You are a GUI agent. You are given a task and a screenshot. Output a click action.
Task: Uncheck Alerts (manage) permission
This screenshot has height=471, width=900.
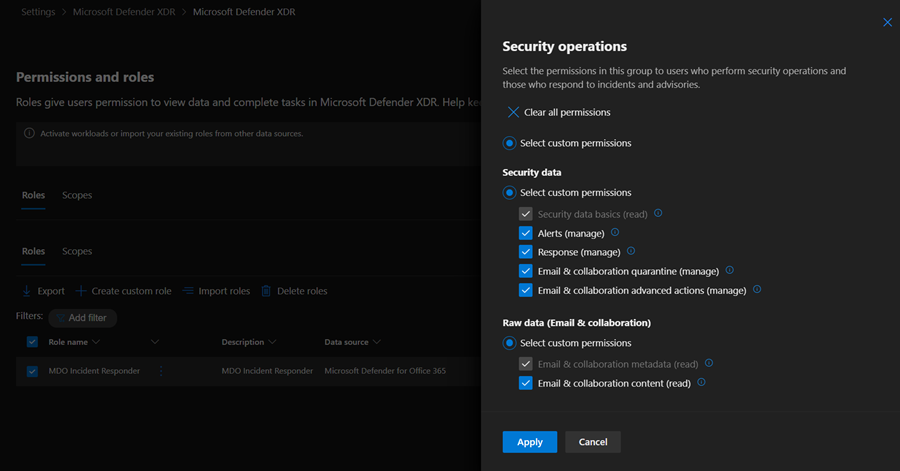(526, 233)
